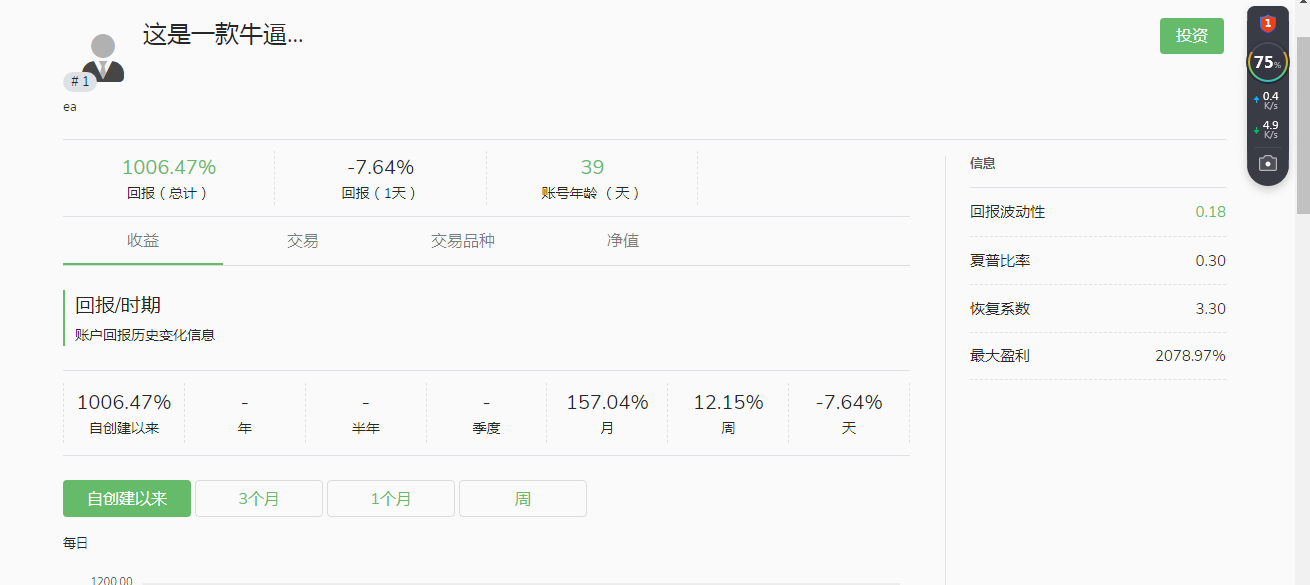Choose the 3个月 chart range
This screenshot has height=585, width=1310.
tap(259, 499)
